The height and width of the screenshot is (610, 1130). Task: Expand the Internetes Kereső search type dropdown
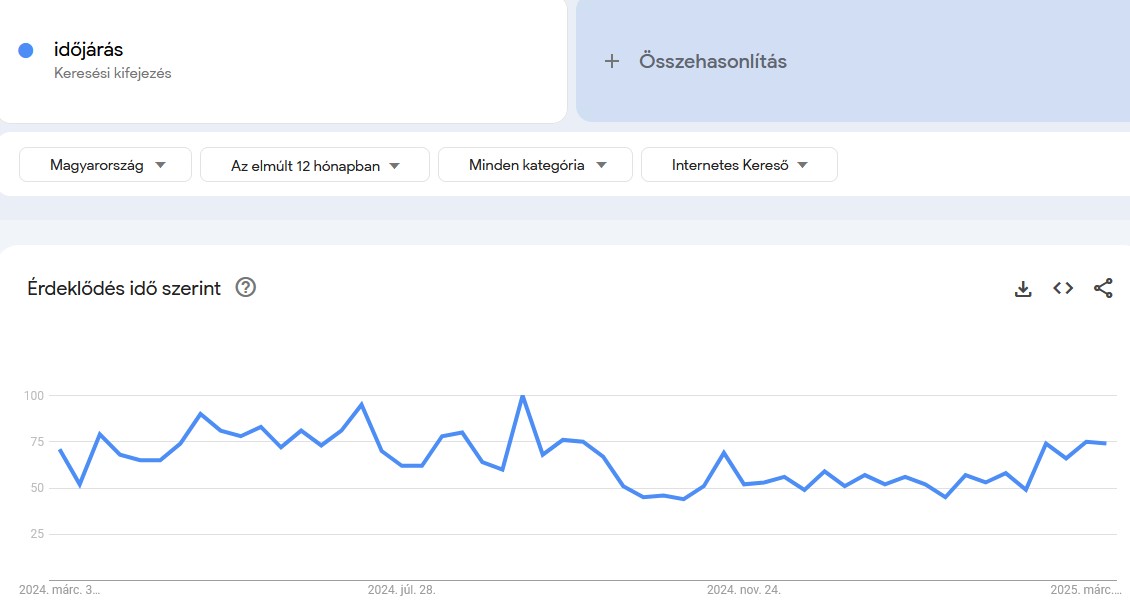click(x=739, y=165)
